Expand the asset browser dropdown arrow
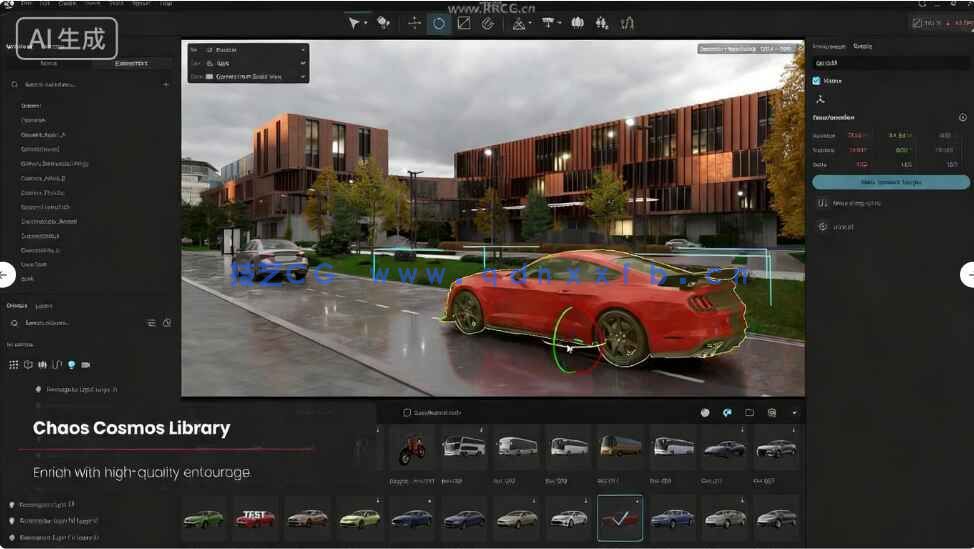The height and width of the screenshot is (549, 974). pos(795,412)
